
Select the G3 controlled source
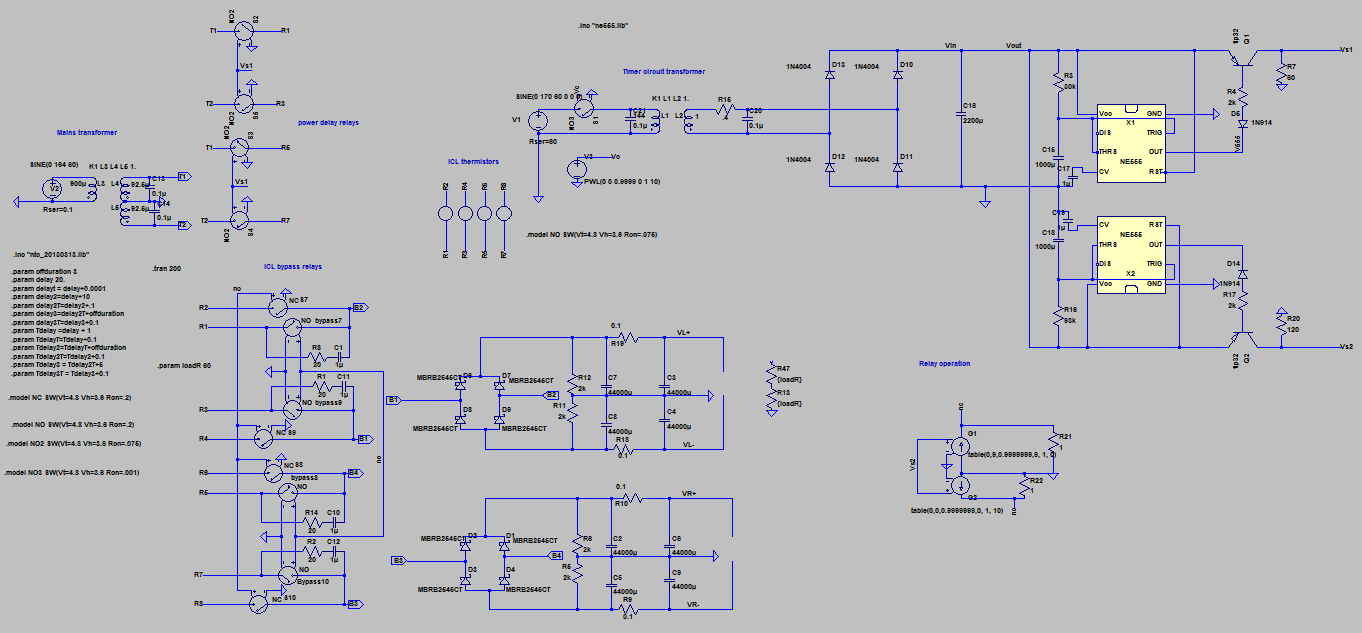coord(961,485)
